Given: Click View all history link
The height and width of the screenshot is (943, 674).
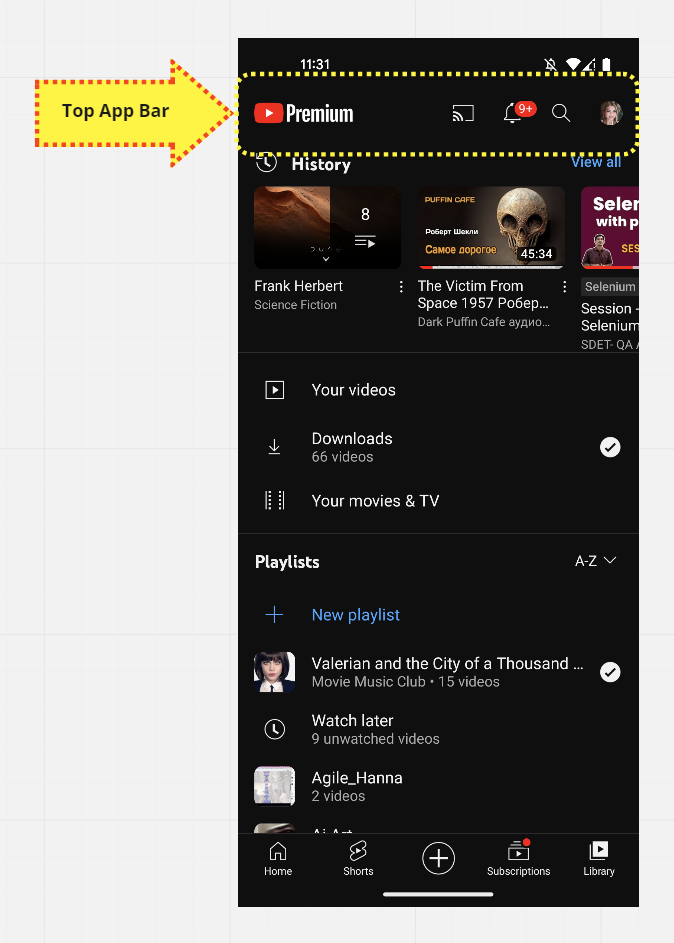Looking at the screenshot, I should 596,162.
